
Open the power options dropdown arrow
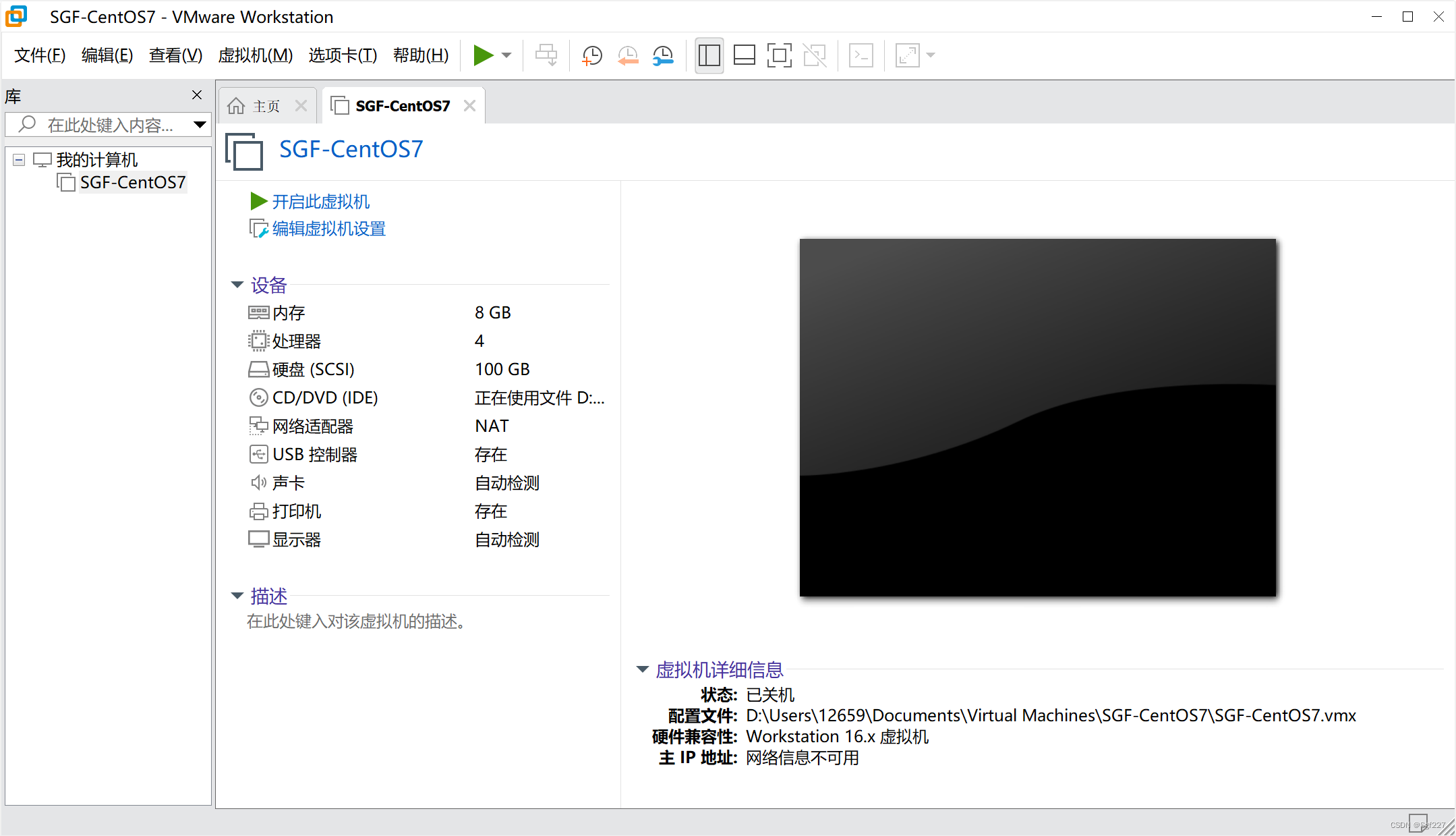[x=506, y=55]
